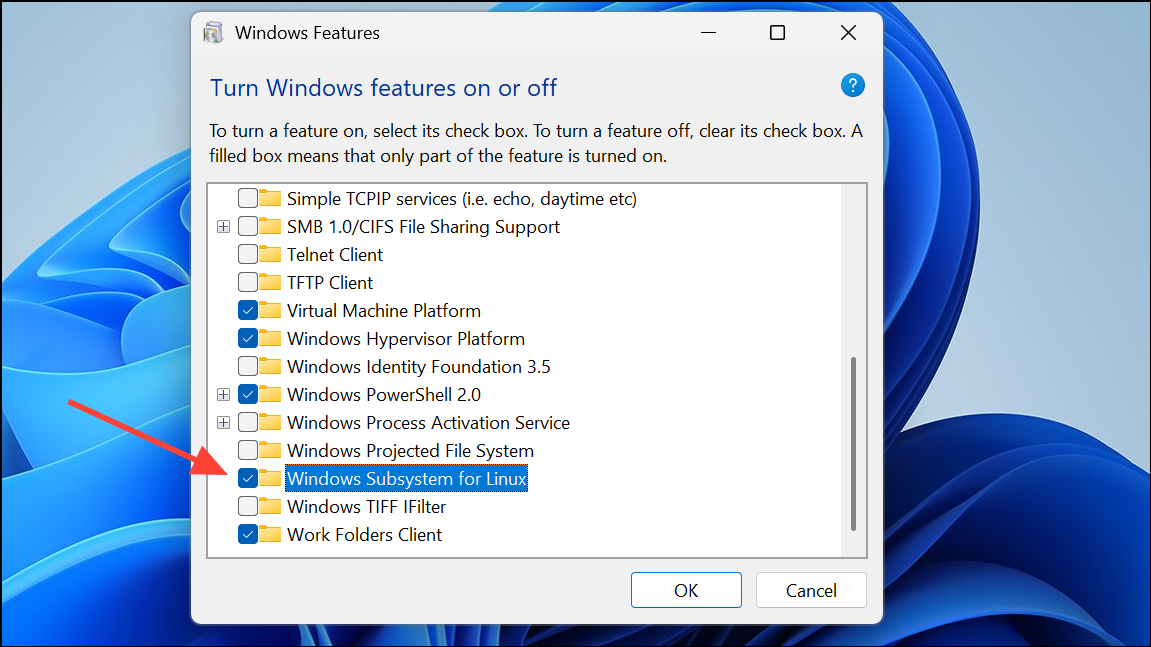Check Simple TCPIP services
Image resolution: width=1151 pixels, height=647 pixels.
tap(247, 198)
